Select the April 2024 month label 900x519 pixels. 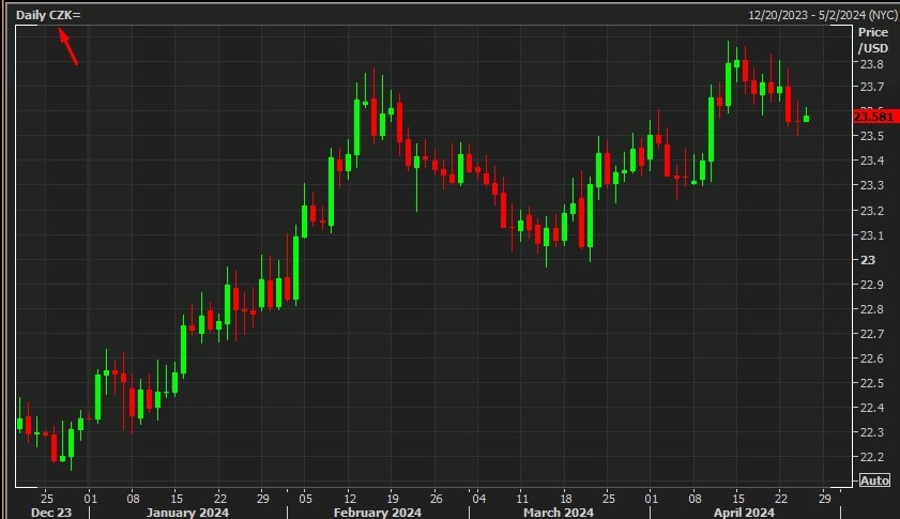744,512
